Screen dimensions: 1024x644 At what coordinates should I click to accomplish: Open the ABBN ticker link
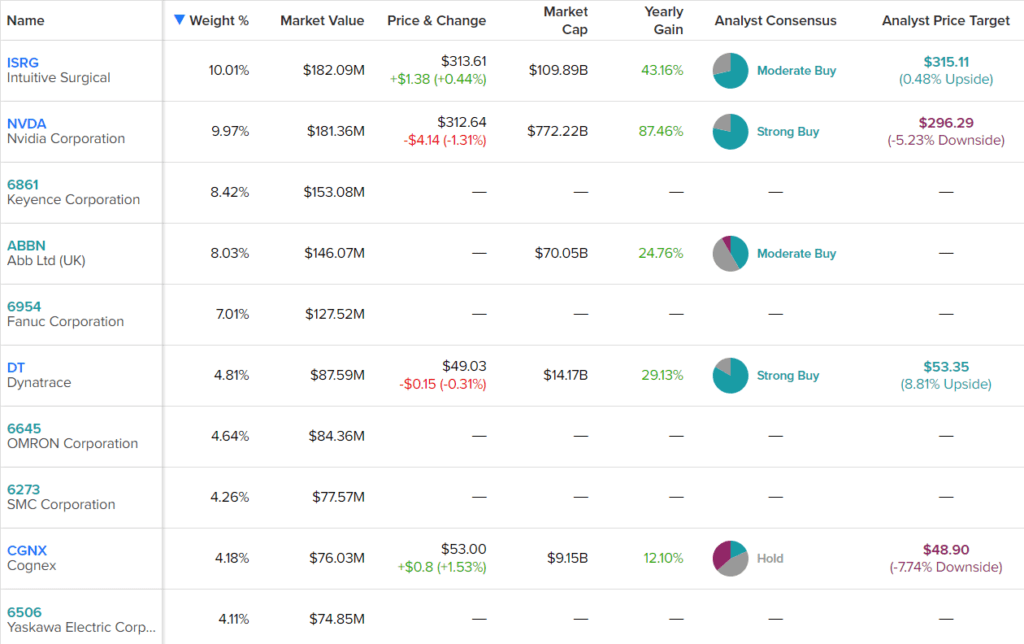point(26,246)
